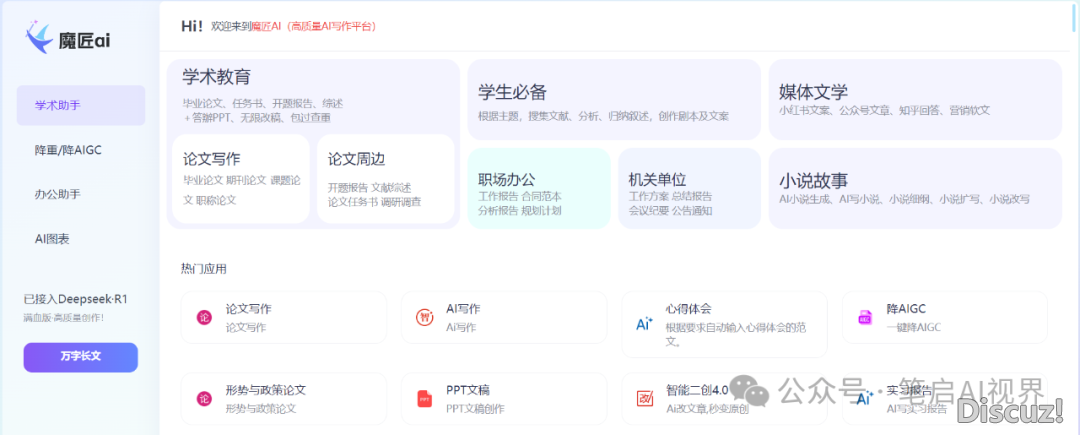Click the purple 降AIGC file icon

[865, 318]
